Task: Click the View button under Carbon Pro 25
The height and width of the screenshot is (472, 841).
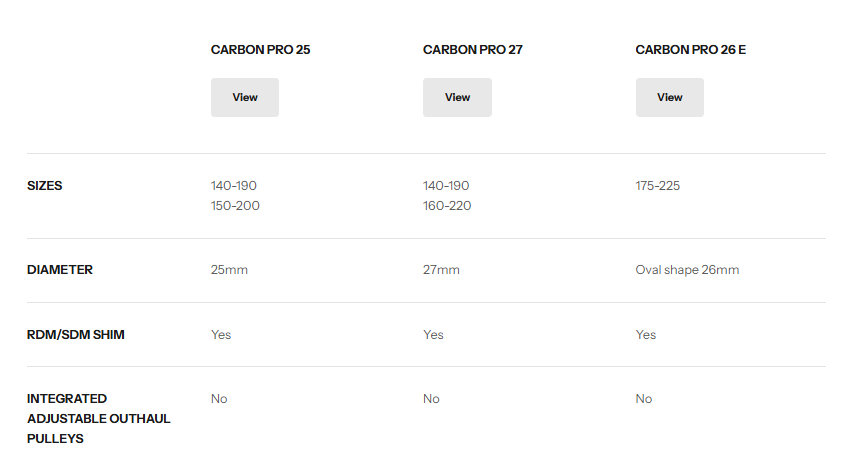Action: tap(245, 97)
